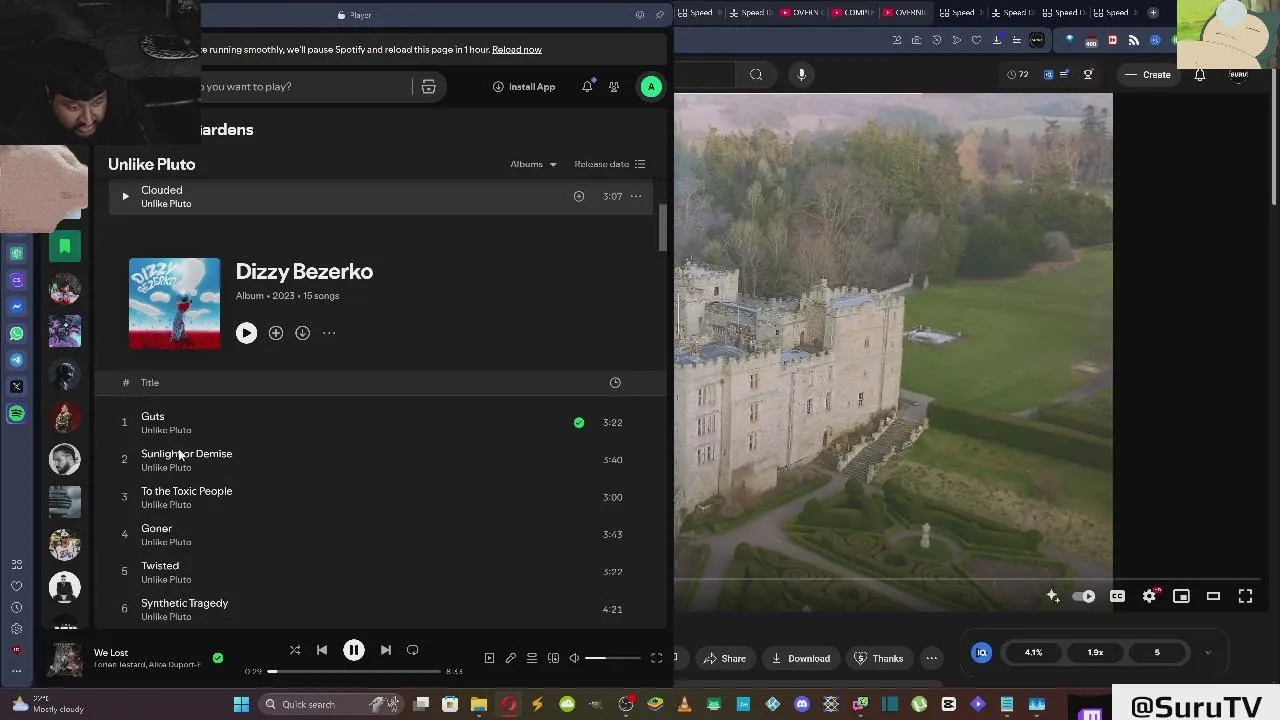Click YouTube voice search microphone
This screenshot has height=720, width=1280.
(801, 74)
